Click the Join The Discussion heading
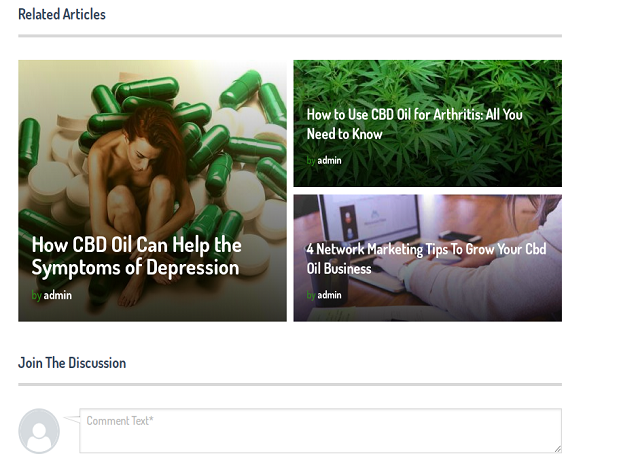640x460 pixels. point(72,363)
